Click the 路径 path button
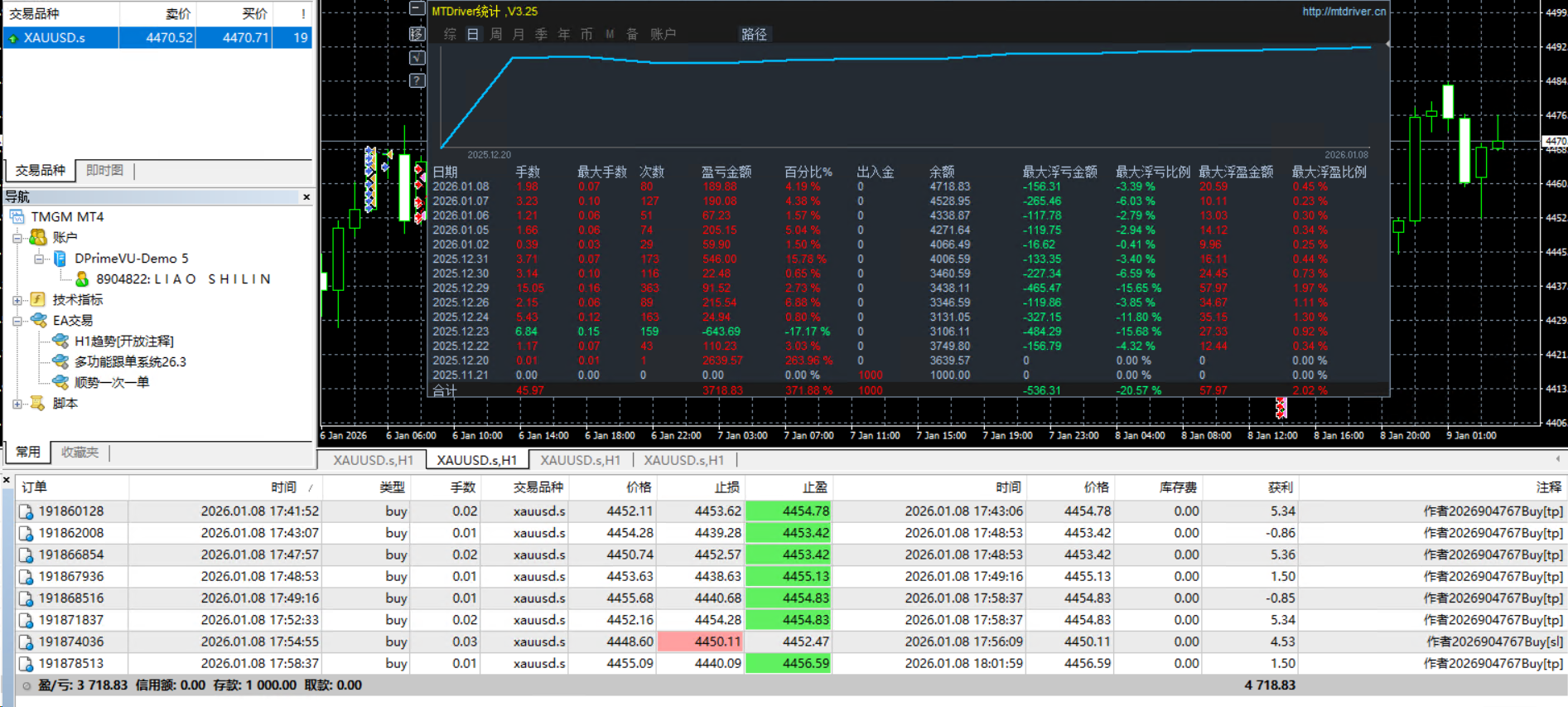 754,34
